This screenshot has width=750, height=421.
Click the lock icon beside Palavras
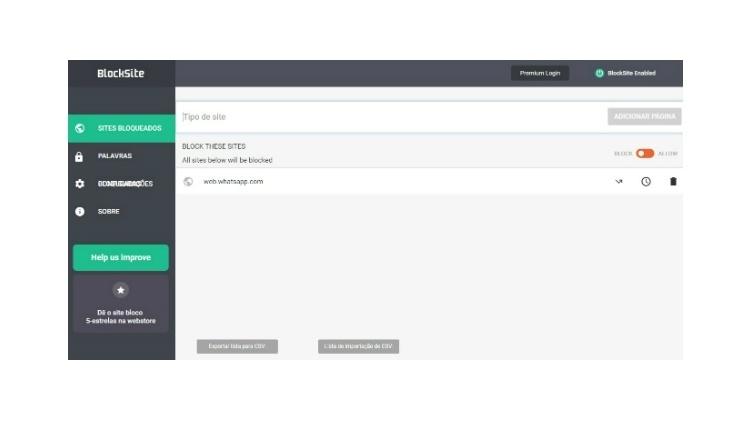pos(79,156)
